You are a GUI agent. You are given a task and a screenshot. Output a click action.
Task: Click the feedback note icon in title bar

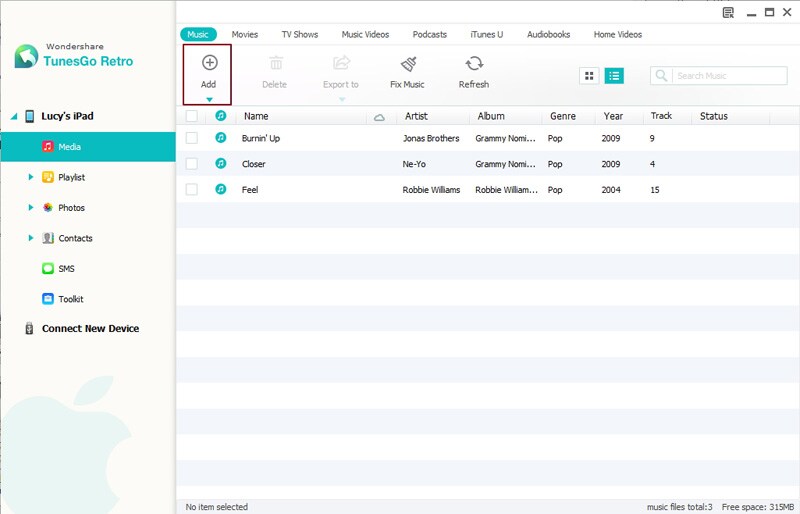pos(729,13)
